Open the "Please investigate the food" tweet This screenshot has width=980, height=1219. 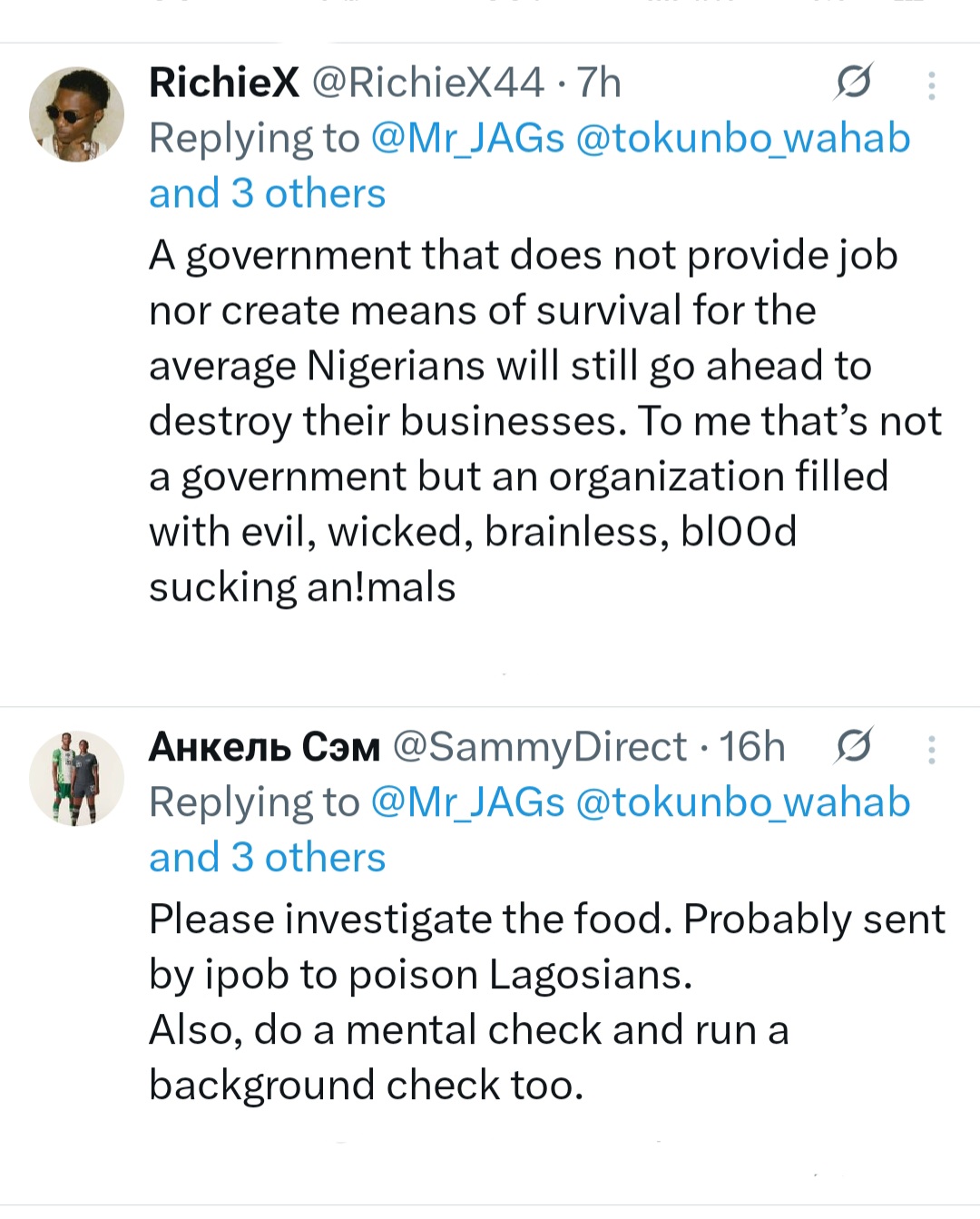[544, 1002]
